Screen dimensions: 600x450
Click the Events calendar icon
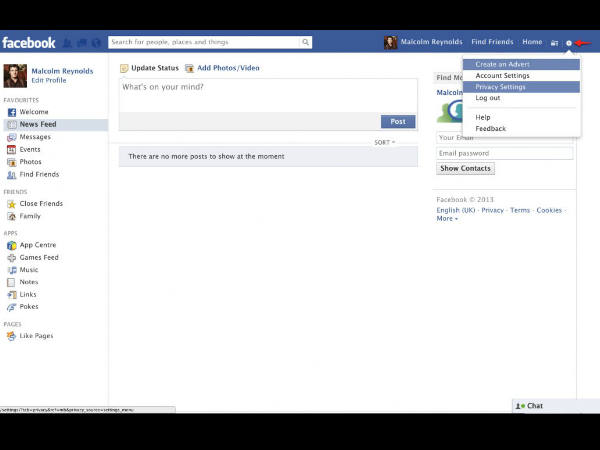pos(12,149)
